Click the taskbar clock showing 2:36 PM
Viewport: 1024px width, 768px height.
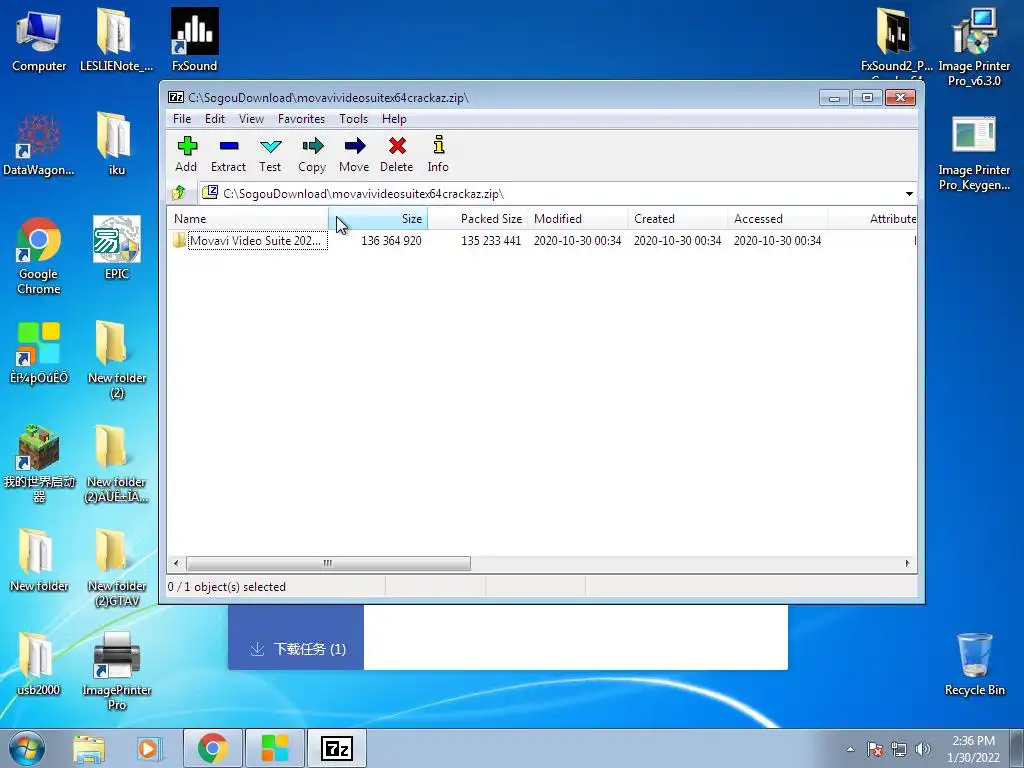tap(973, 749)
